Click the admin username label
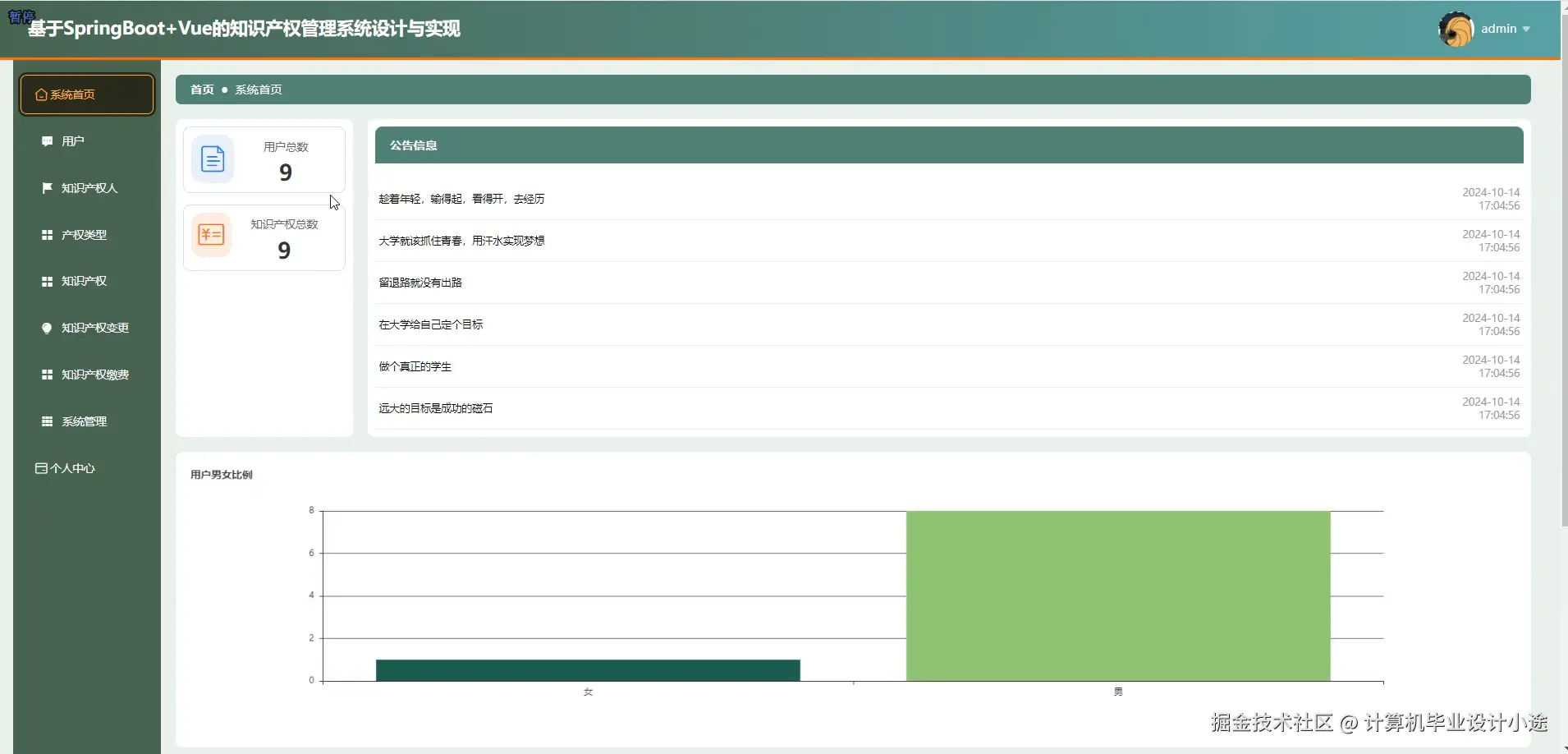This screenshot has height=754, width=1568. [1499, 29]
